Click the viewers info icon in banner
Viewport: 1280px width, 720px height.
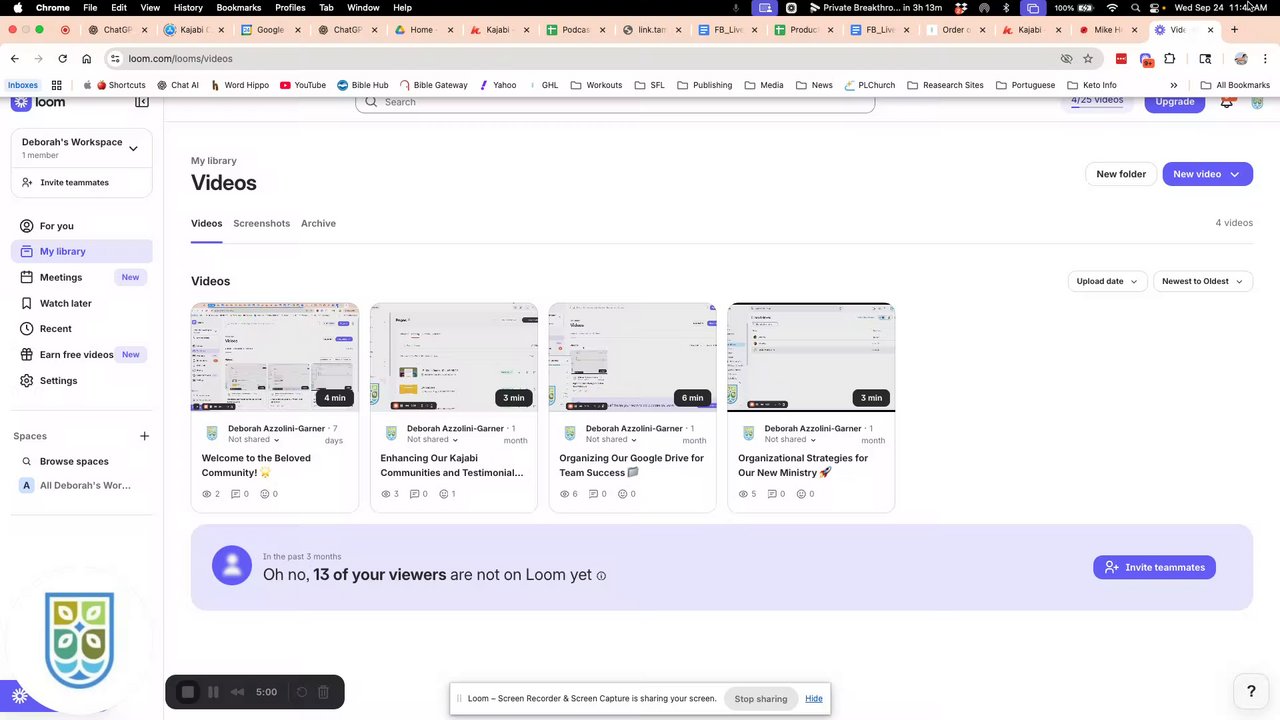pyautogui.click(x=601, y=576)
